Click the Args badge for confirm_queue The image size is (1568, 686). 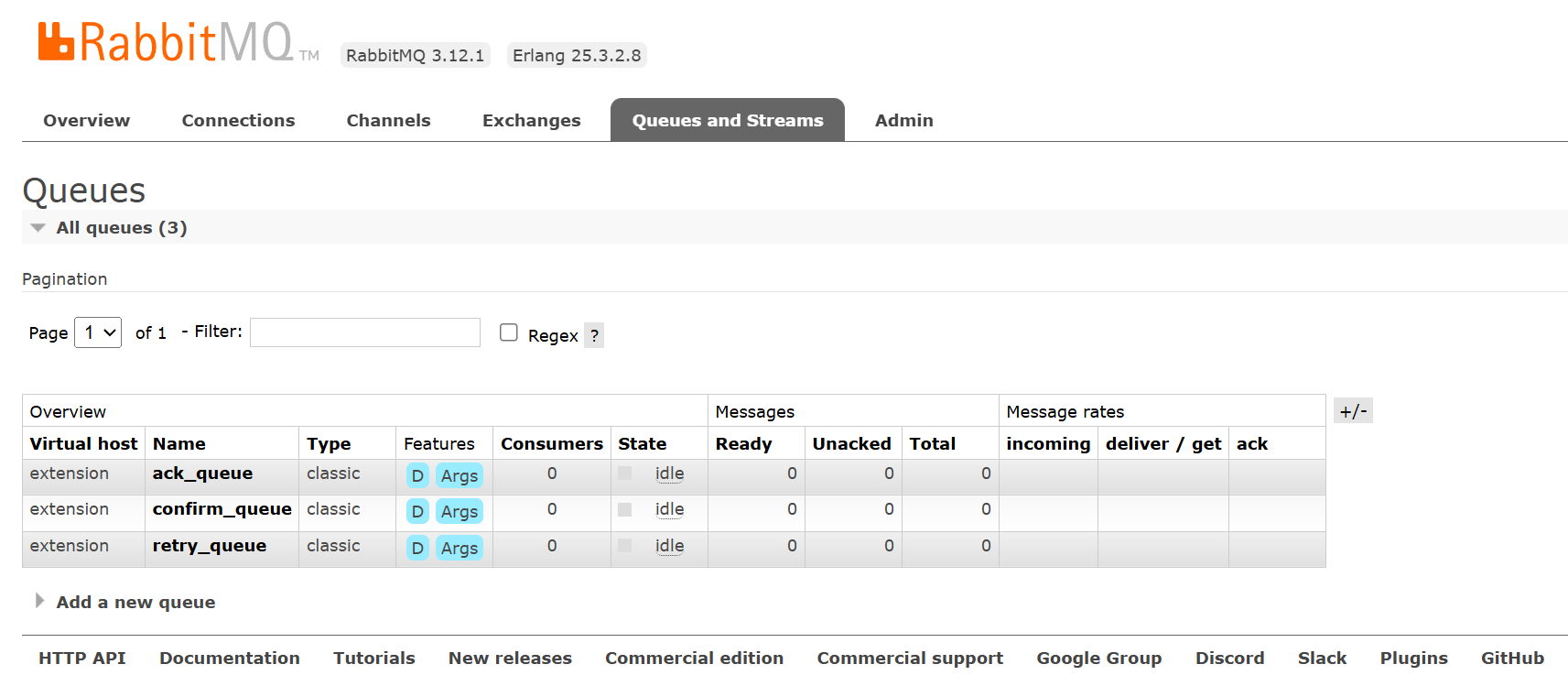point(459,511)
